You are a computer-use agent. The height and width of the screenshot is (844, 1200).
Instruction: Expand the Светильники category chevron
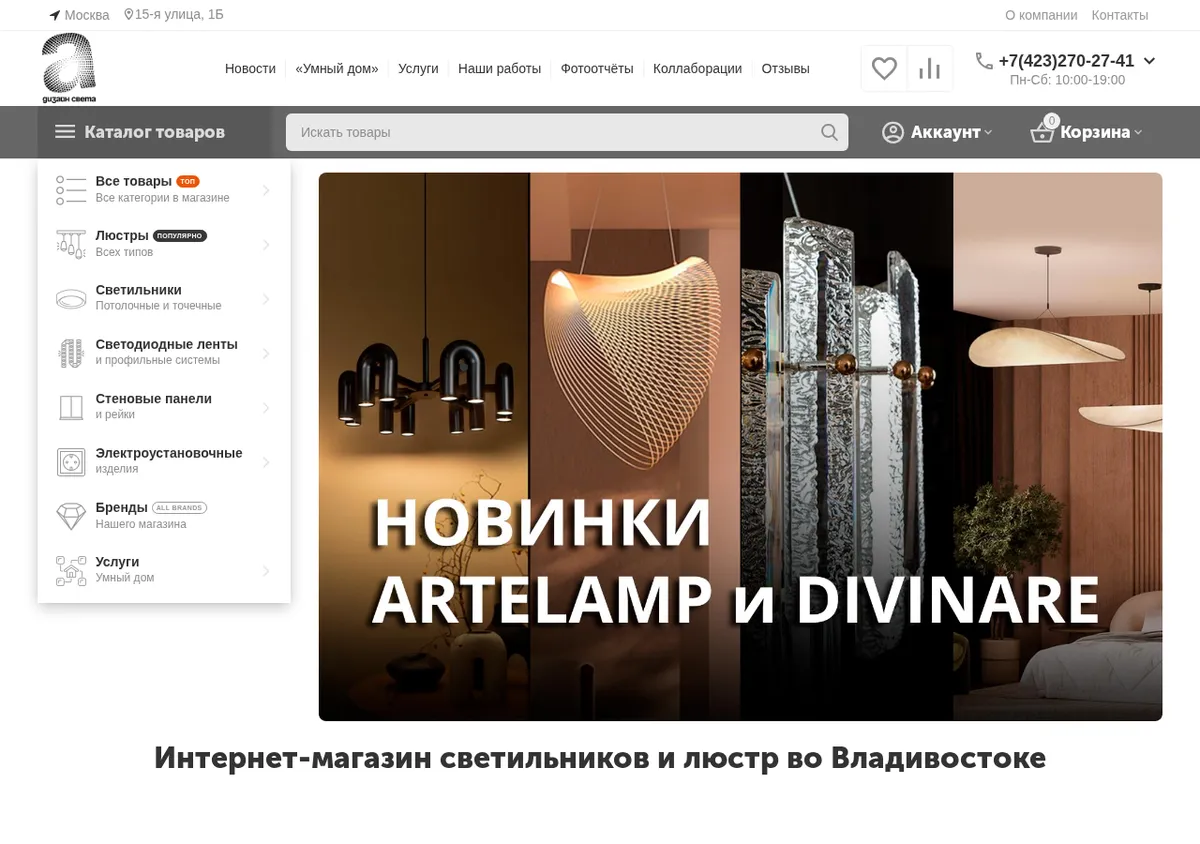click(x=266, y=299)
